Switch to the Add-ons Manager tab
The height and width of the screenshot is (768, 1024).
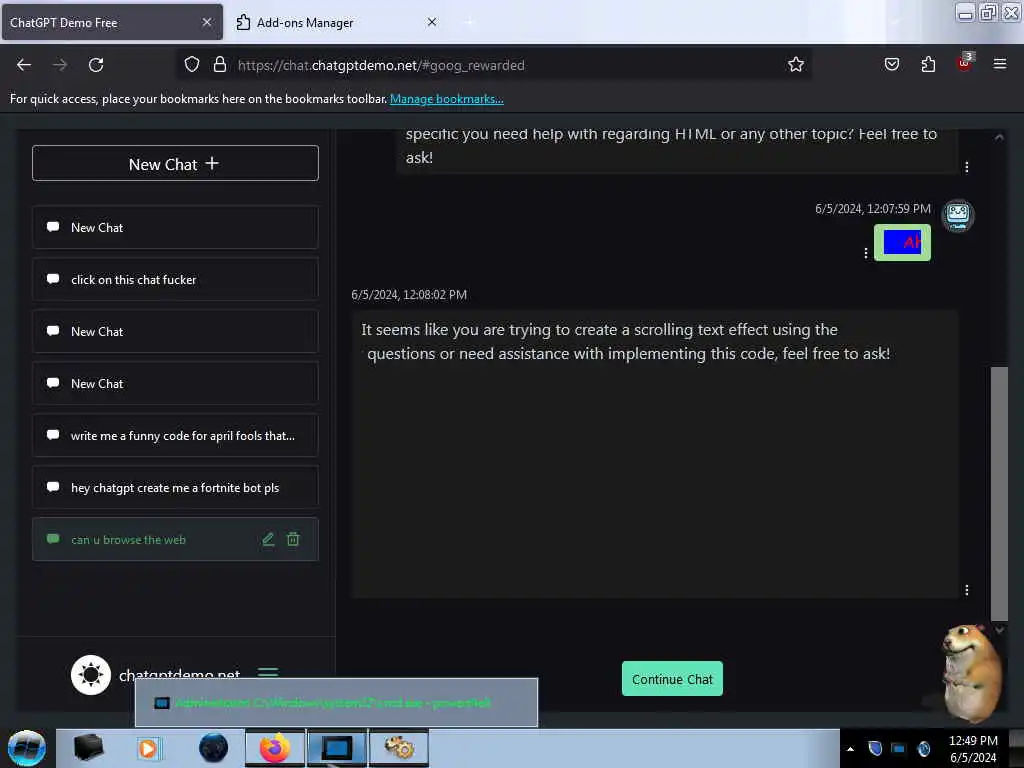pos(336,22)
